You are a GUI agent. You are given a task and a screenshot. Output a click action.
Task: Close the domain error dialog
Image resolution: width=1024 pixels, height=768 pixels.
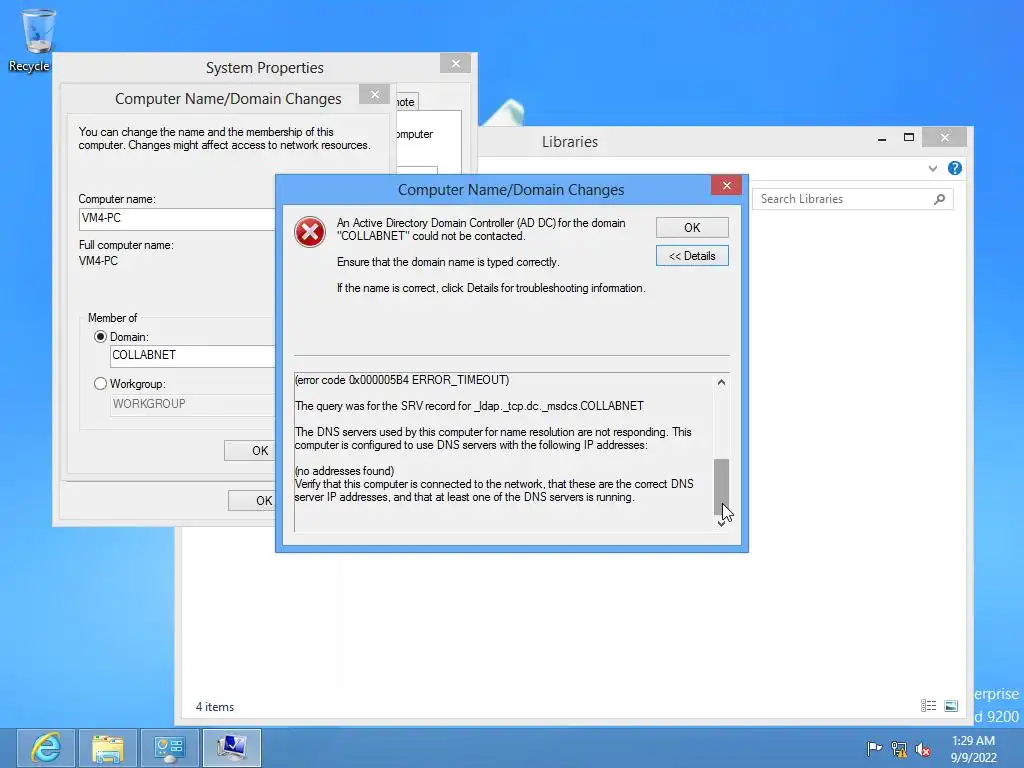click(726, 185)
